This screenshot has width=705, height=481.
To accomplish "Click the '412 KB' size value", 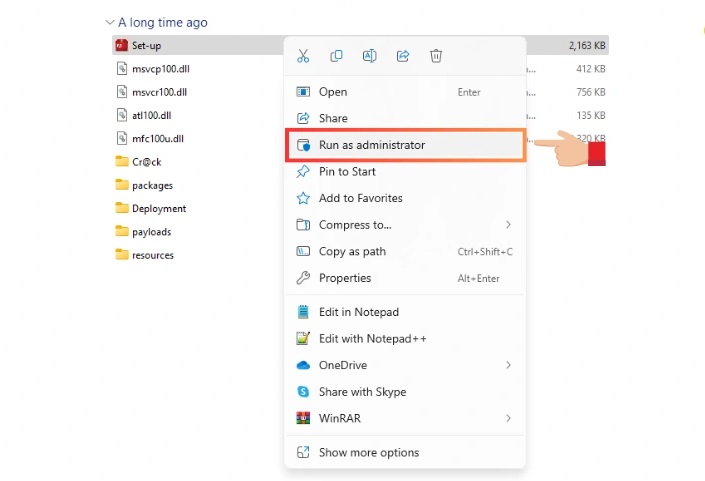I will point(591,69).
